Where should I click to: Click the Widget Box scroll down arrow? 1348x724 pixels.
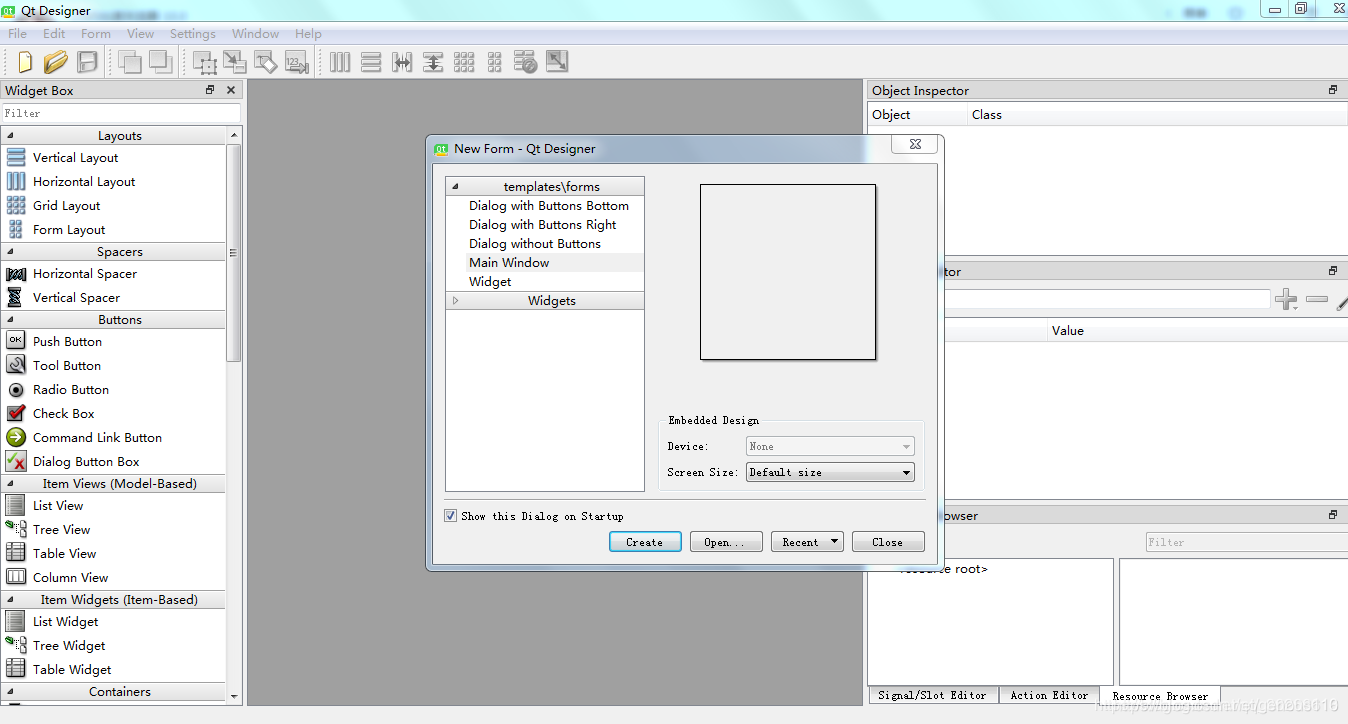point(234,696)
